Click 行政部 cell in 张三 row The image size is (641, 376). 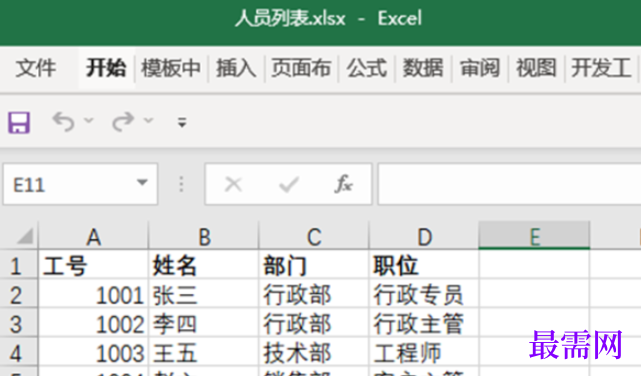[314, 294]
